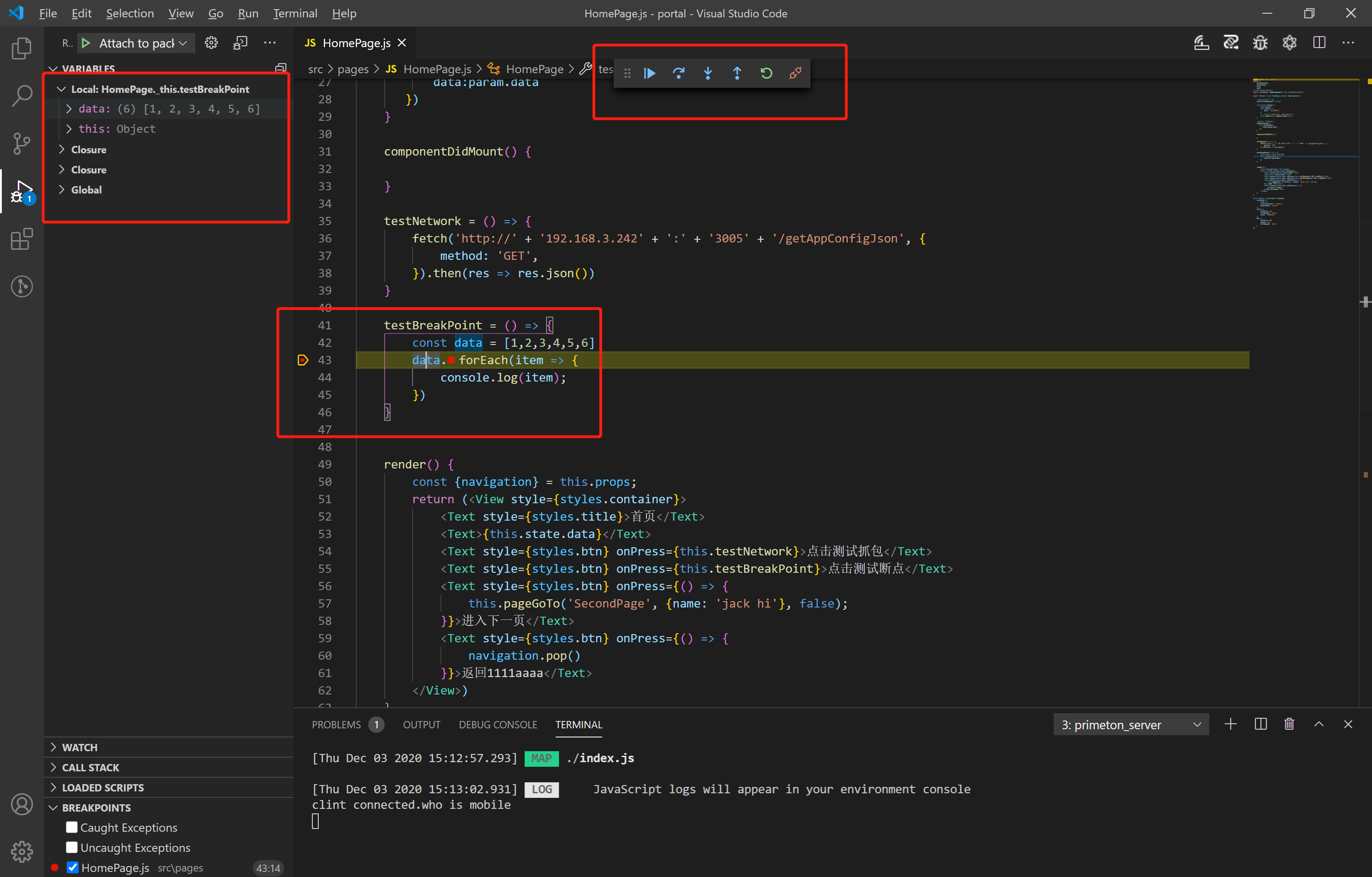This screenshot has width=1372, height=877.
Task: Enable Uncaught Exceptions breakpoint
Action: [72, 847]
